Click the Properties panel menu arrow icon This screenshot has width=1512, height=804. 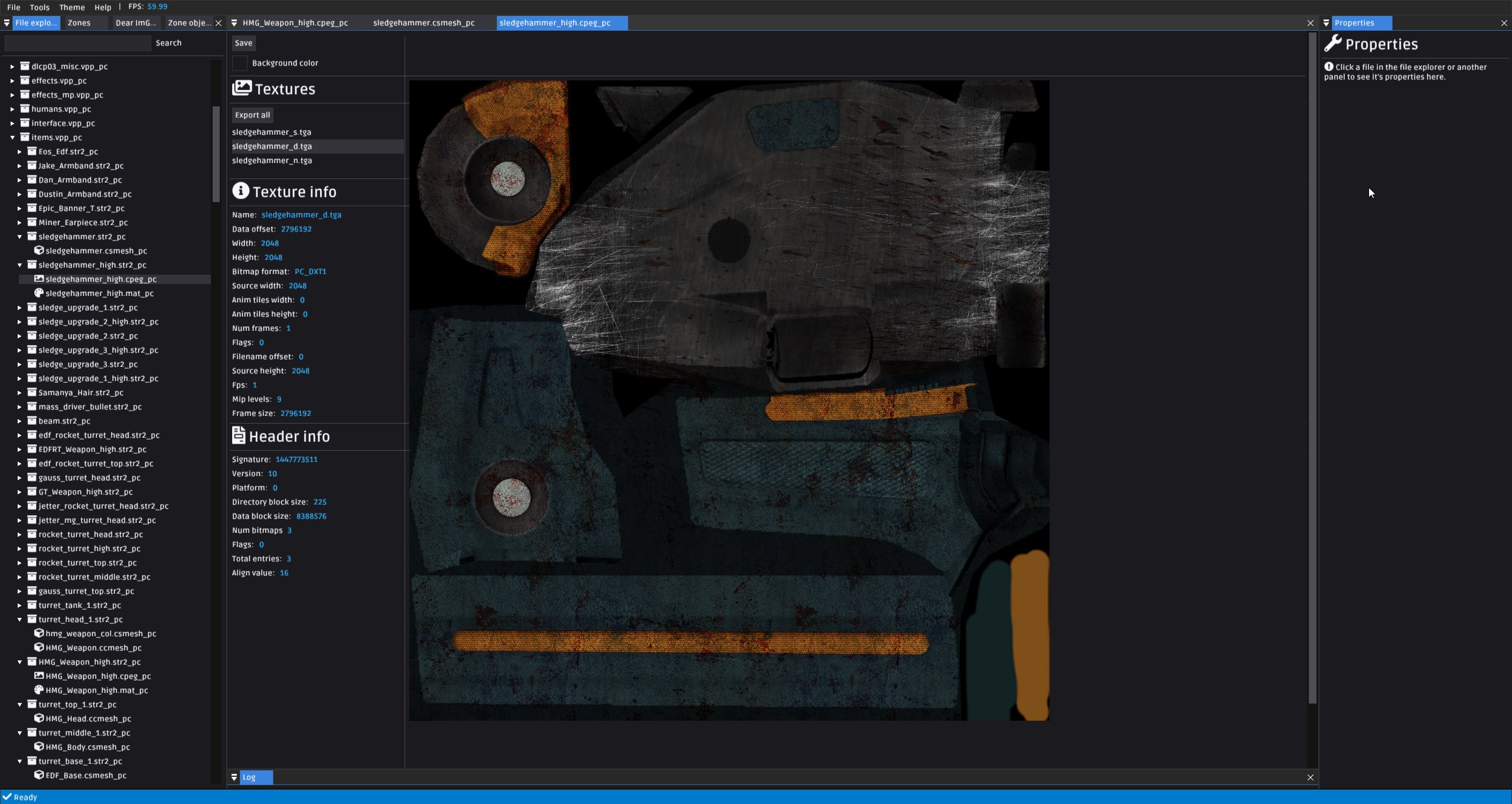tap(1327, 23)
